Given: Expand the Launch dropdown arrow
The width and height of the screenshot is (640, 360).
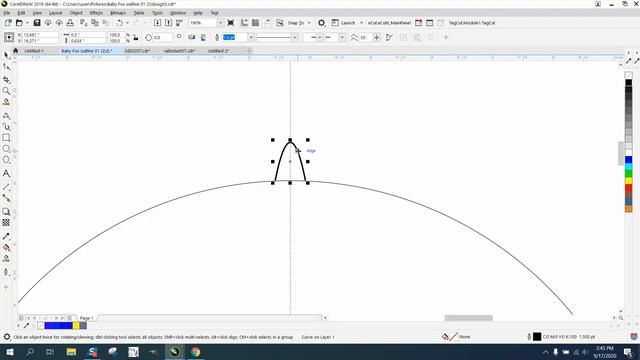Looking at the screenshot, I should pos(361,23).
